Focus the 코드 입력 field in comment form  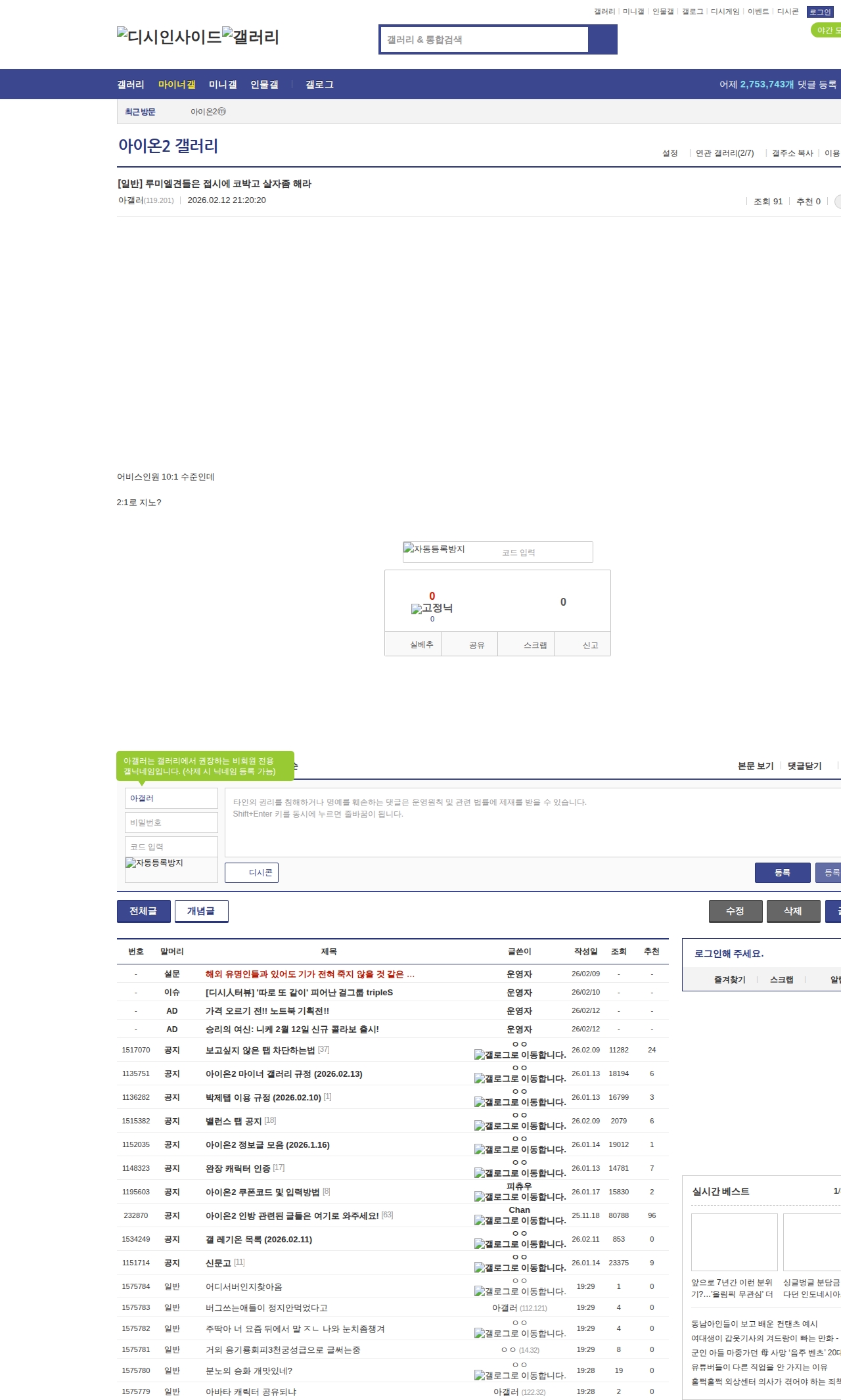(x=171, y=847)
